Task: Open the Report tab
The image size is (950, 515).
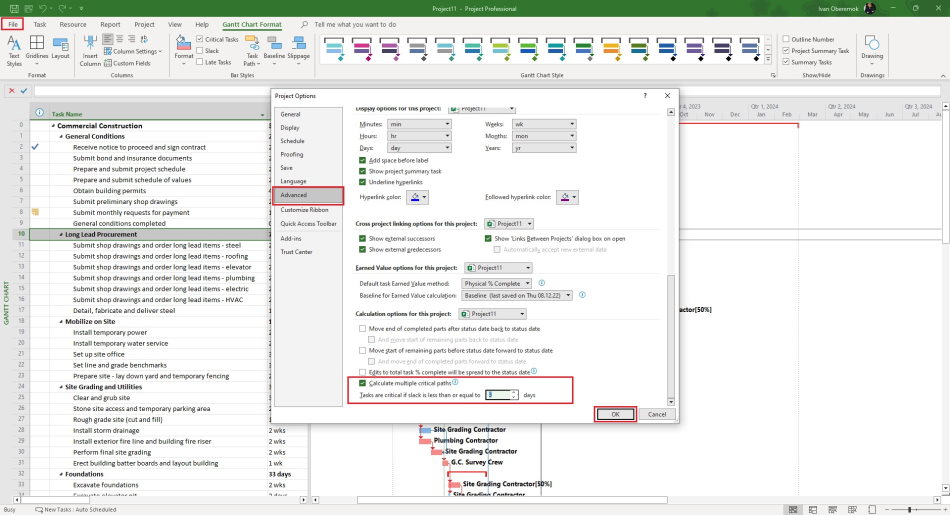Action: point(110,24)
